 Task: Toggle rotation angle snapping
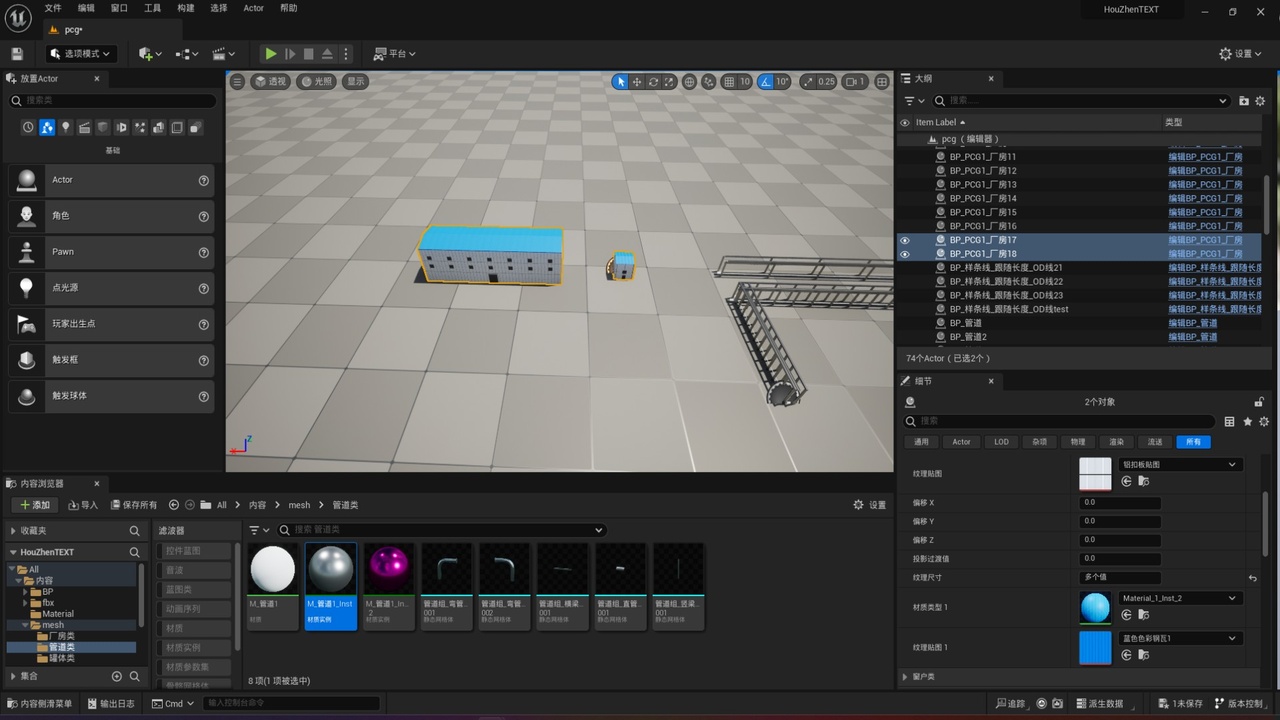[764, 82]
